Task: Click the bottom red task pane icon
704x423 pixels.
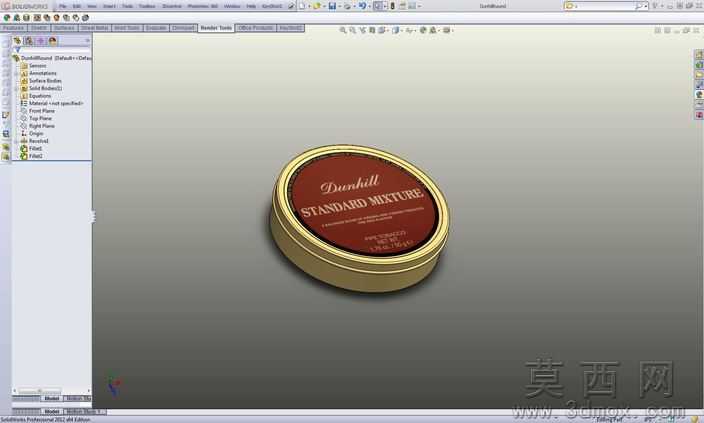Action: click(699, 115)
